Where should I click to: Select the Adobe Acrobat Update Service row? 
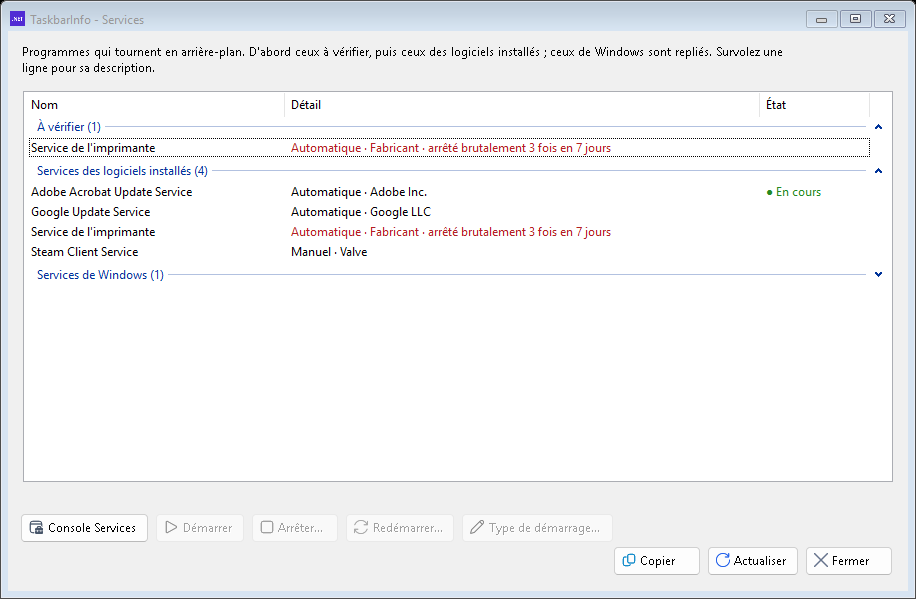(449, 192)
